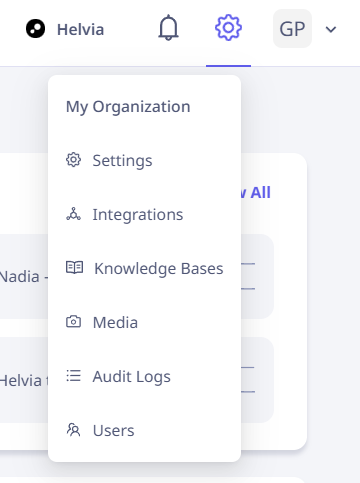The image size is (360, 483).
Task: Open Knowledge Bases menu item
Action: pyautogui.click(x=144, y=268)
